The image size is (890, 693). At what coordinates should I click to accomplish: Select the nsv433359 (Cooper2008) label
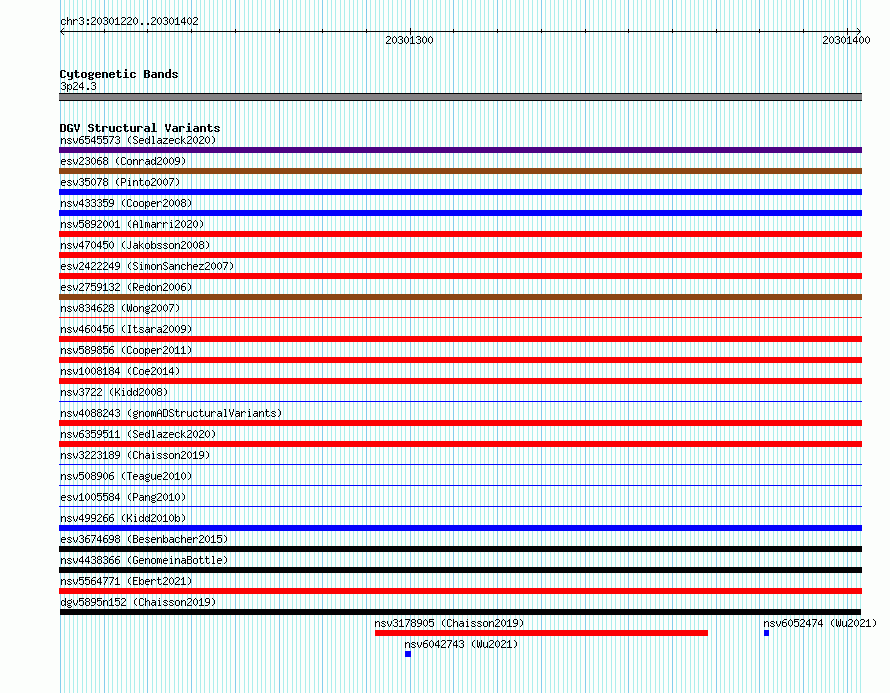[126, 203]
